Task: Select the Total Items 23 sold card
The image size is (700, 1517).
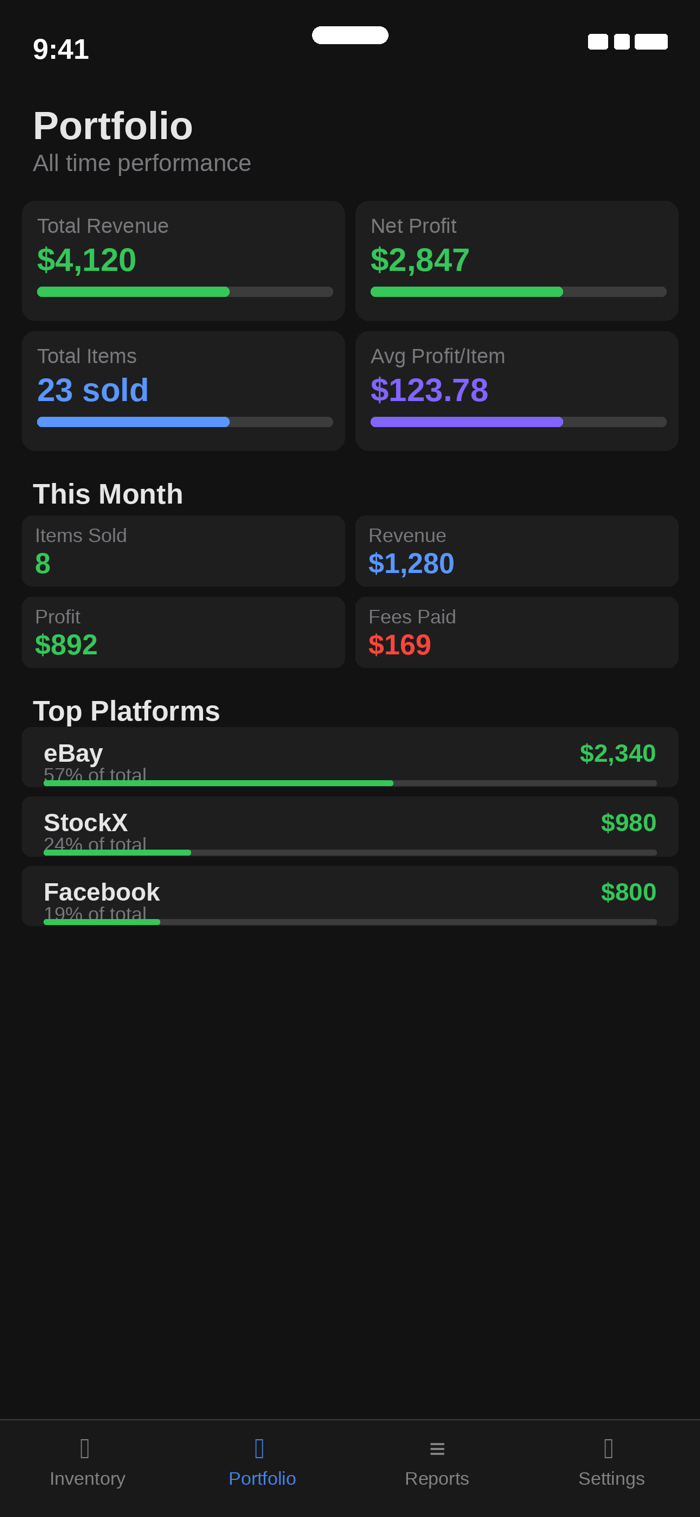Action: click(183, 390)
